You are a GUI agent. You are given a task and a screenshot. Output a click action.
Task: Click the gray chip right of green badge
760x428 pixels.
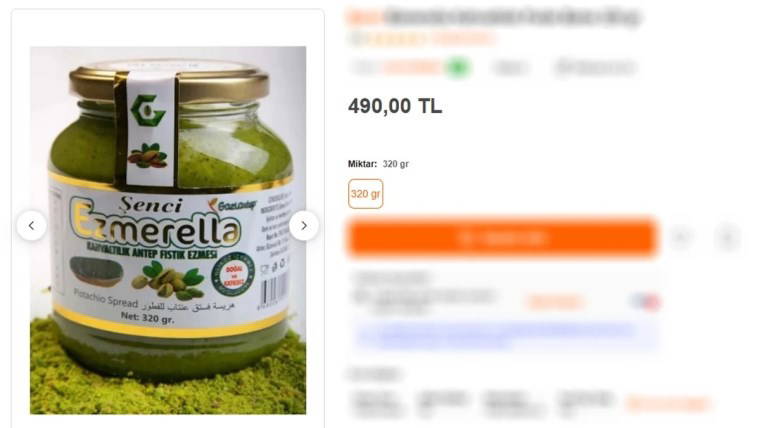[510, 68]
